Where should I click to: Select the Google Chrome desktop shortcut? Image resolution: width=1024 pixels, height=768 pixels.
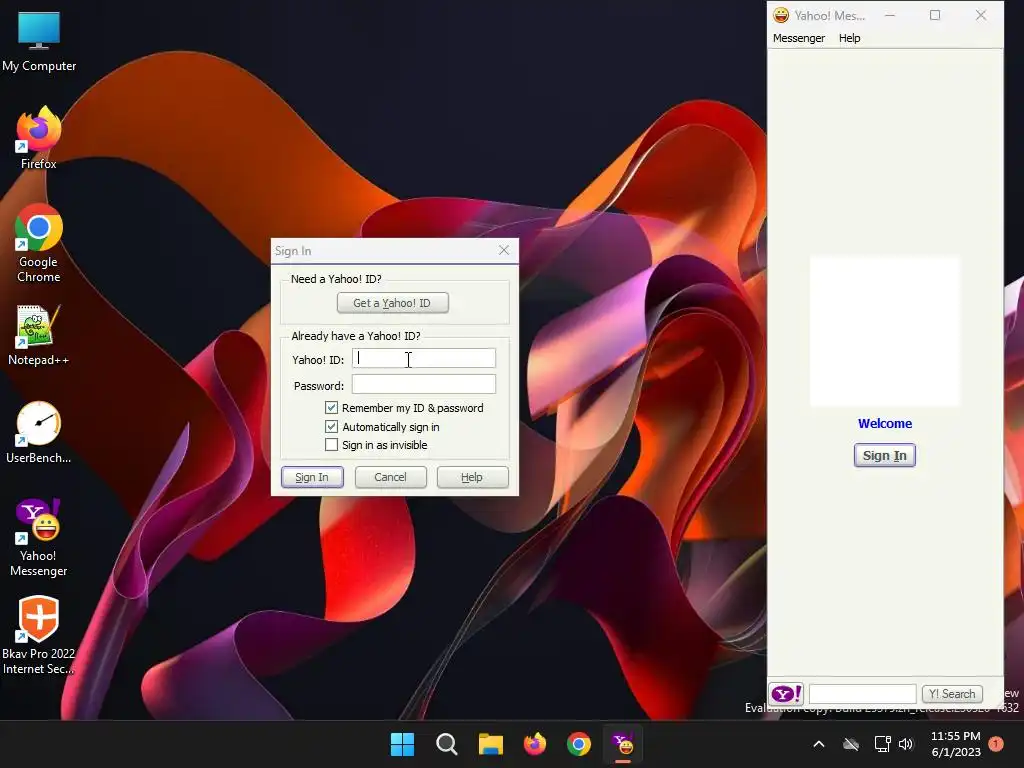pos(39,242)
